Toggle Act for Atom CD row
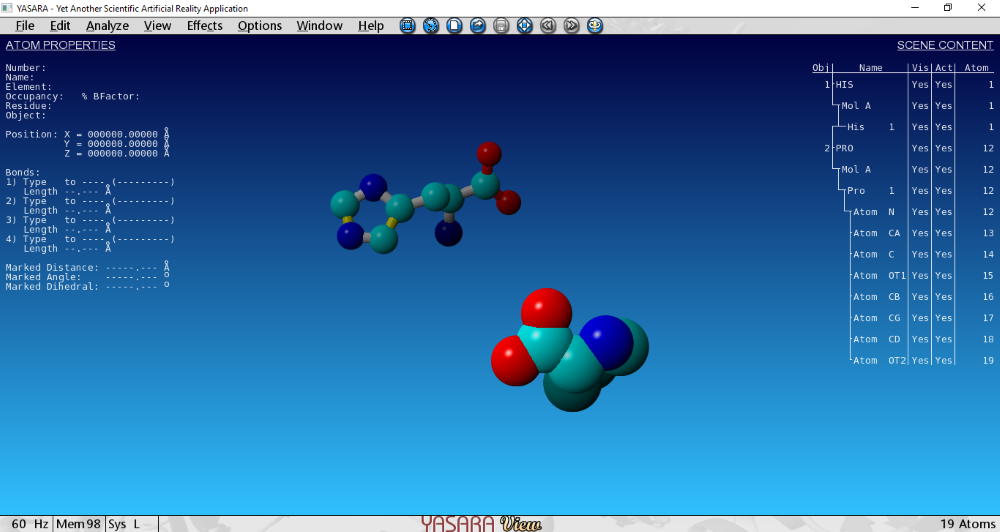The height and width of the screenshot is (532, 1000). (x=943, y=339)
